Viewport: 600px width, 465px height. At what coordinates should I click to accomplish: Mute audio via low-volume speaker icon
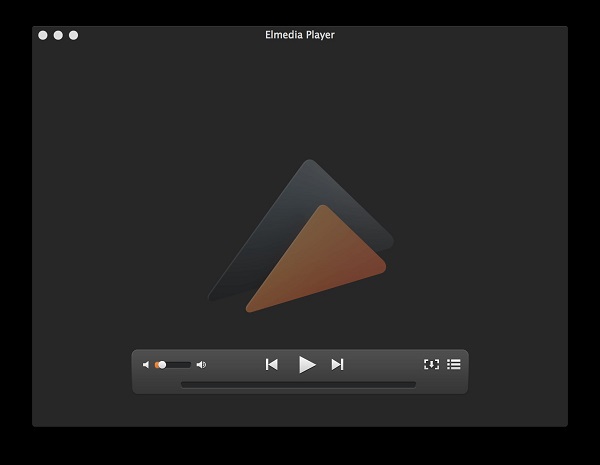(x=146, y=365)
